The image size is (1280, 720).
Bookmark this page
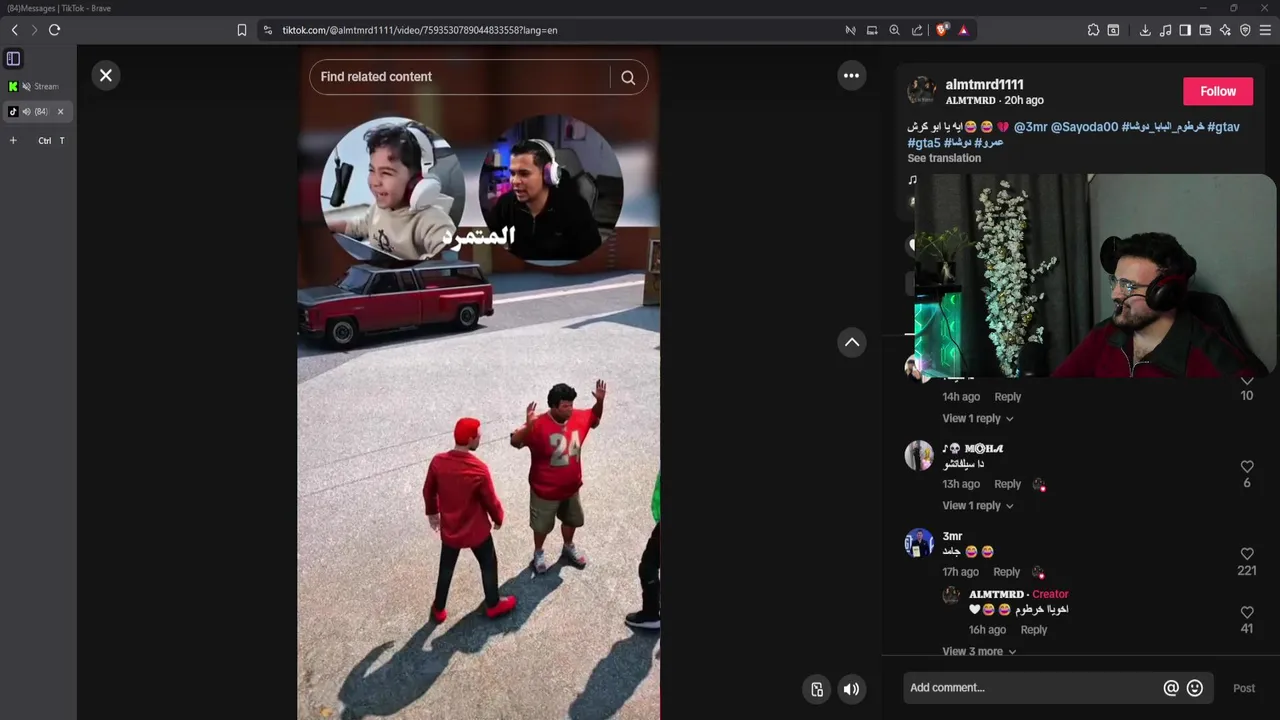pos(241,30)
